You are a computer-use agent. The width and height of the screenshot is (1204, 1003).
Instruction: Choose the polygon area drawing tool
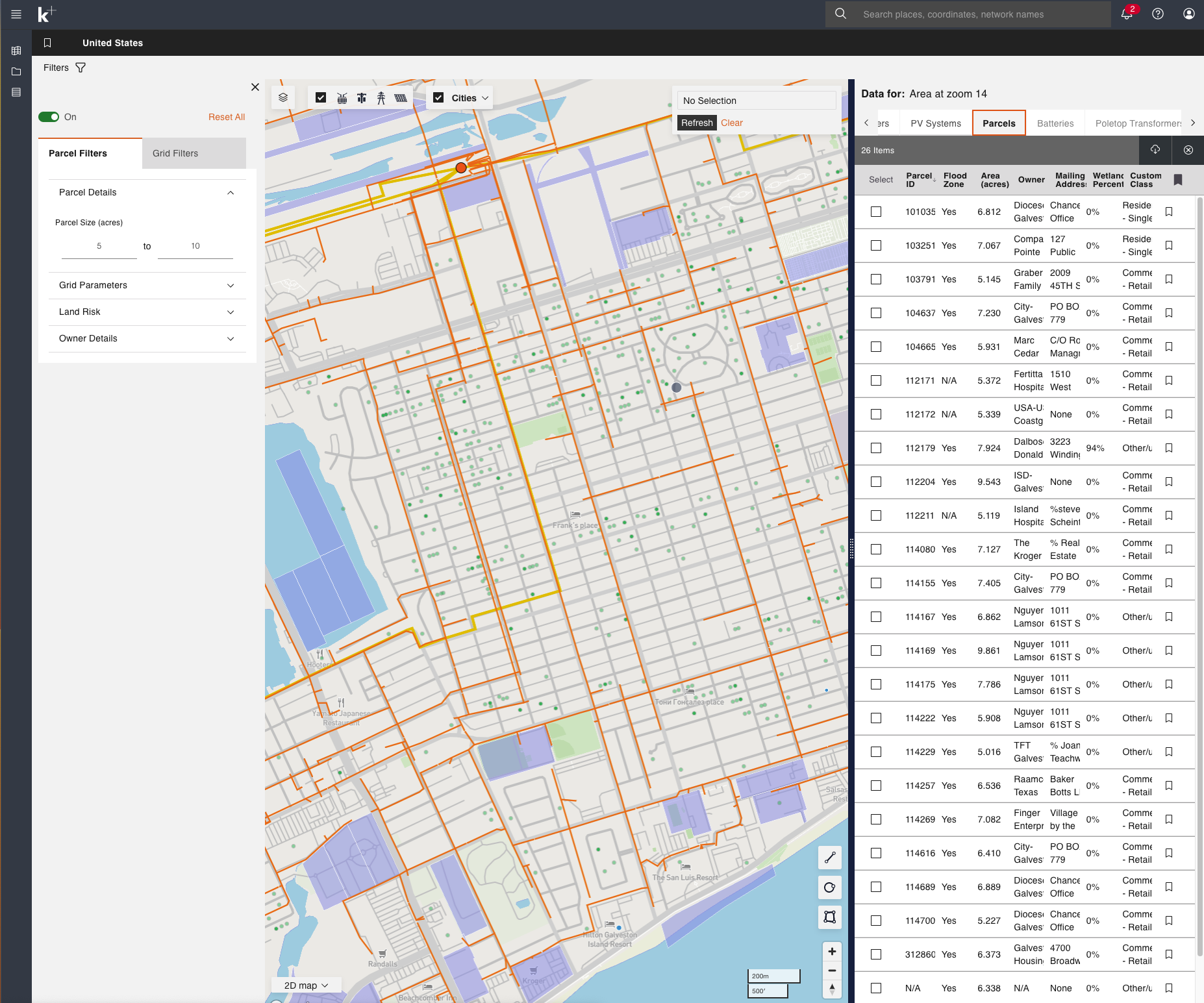[829, 917]
